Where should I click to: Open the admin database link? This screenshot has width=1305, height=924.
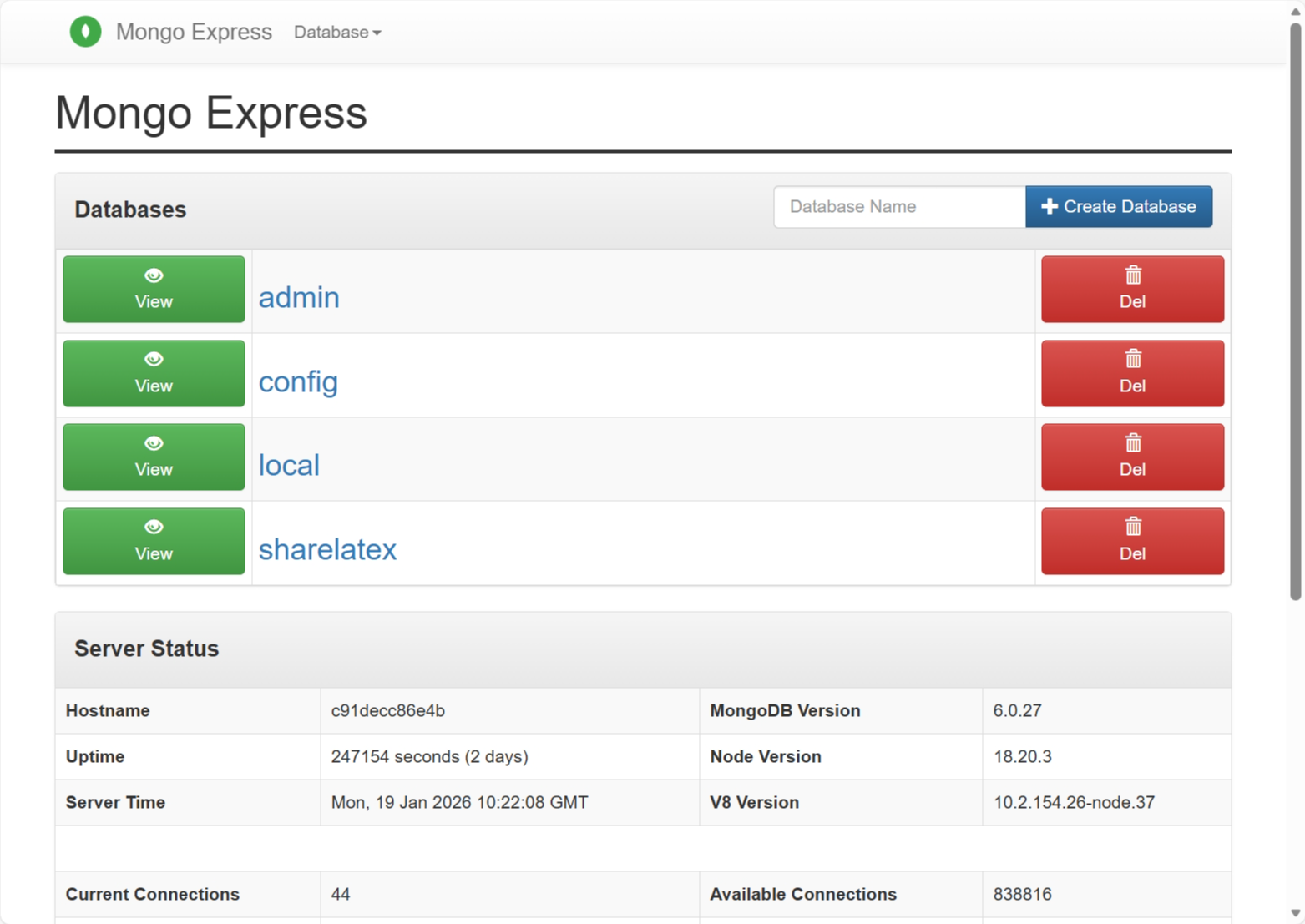click(x=299, y=298)
